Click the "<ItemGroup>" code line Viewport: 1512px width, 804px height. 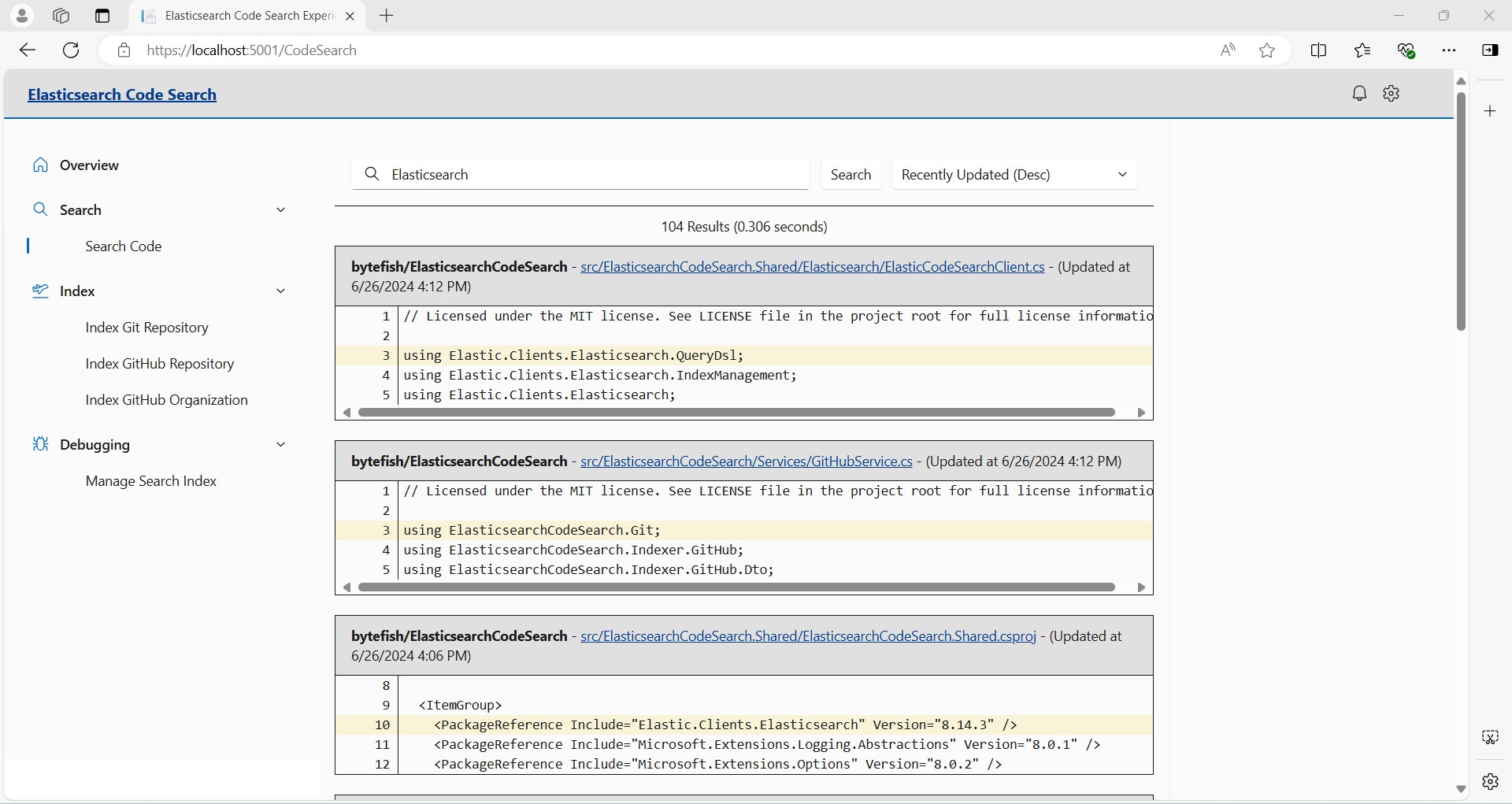pyautogui.click(x=460, y=706)
